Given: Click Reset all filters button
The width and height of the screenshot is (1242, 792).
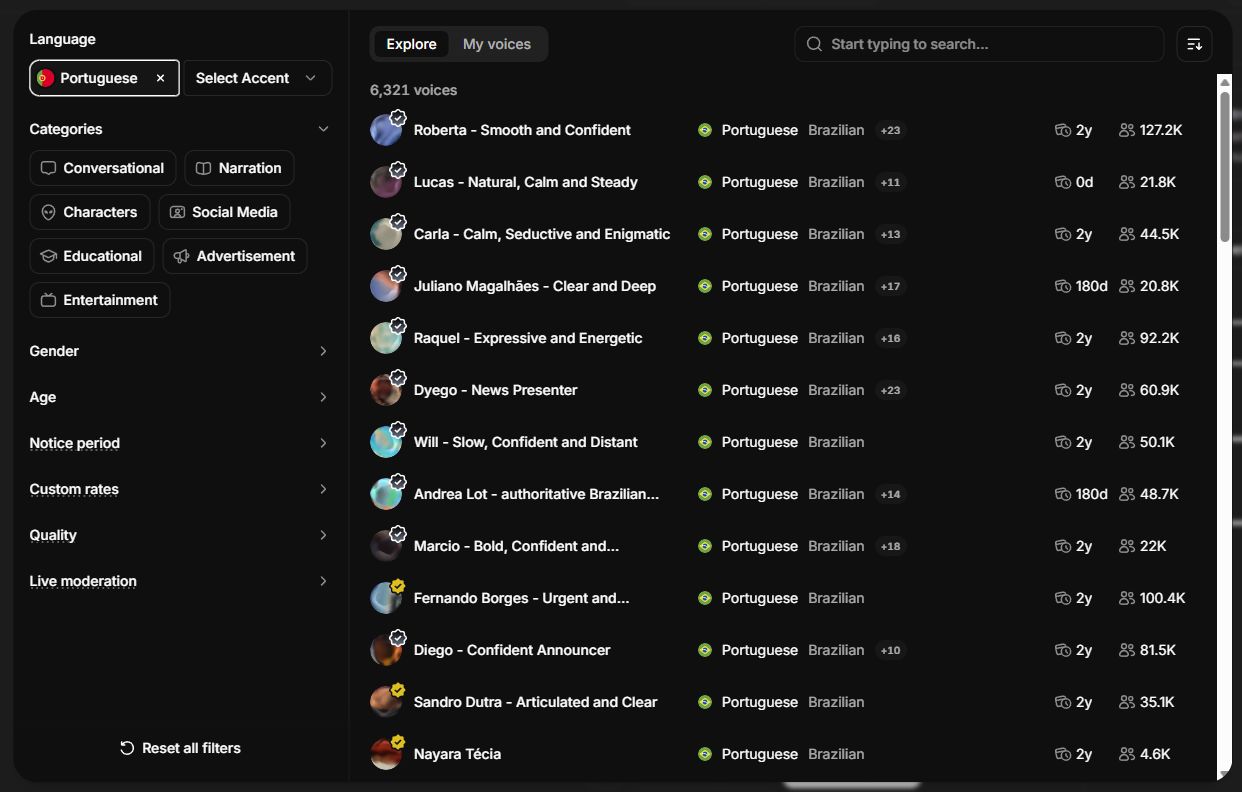Looking at the screenshot, I should [180, 748].
